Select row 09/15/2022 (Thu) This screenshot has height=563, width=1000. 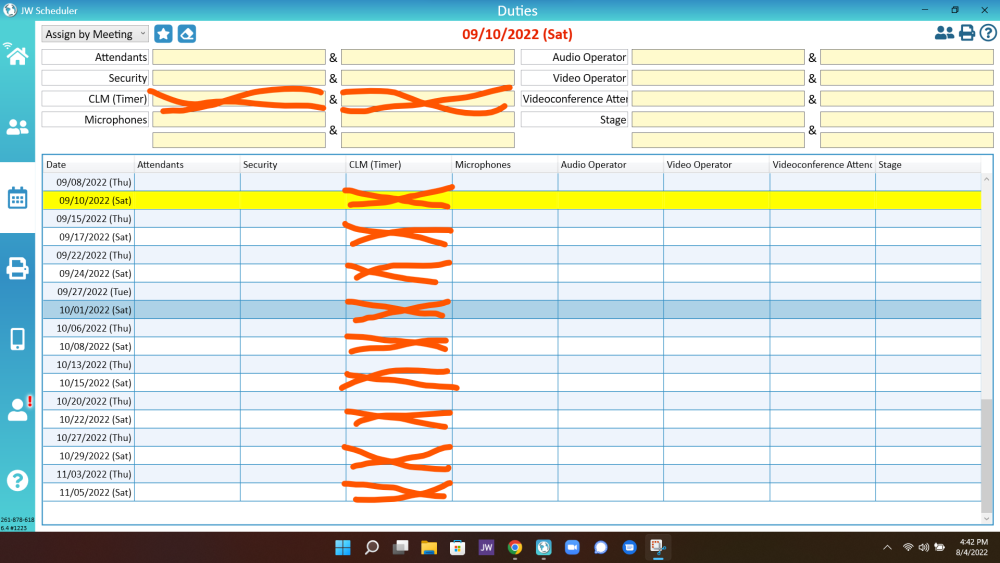coord(512,219)
